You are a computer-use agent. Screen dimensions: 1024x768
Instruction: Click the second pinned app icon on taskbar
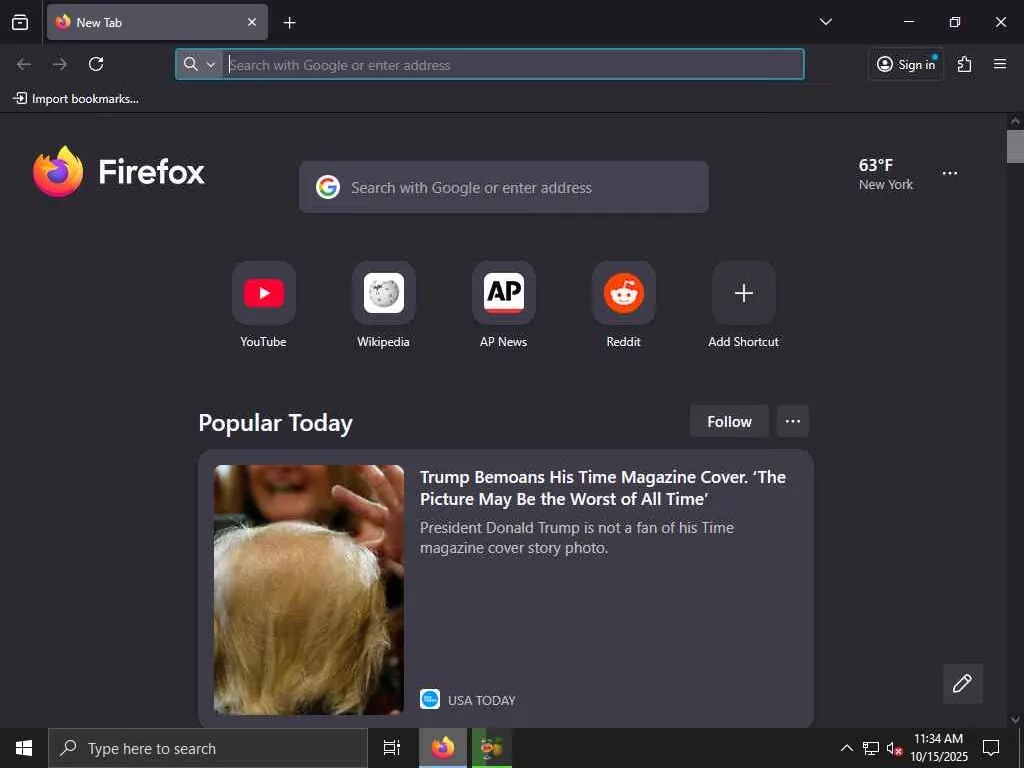pyautogui.click(x=492, y=748)
